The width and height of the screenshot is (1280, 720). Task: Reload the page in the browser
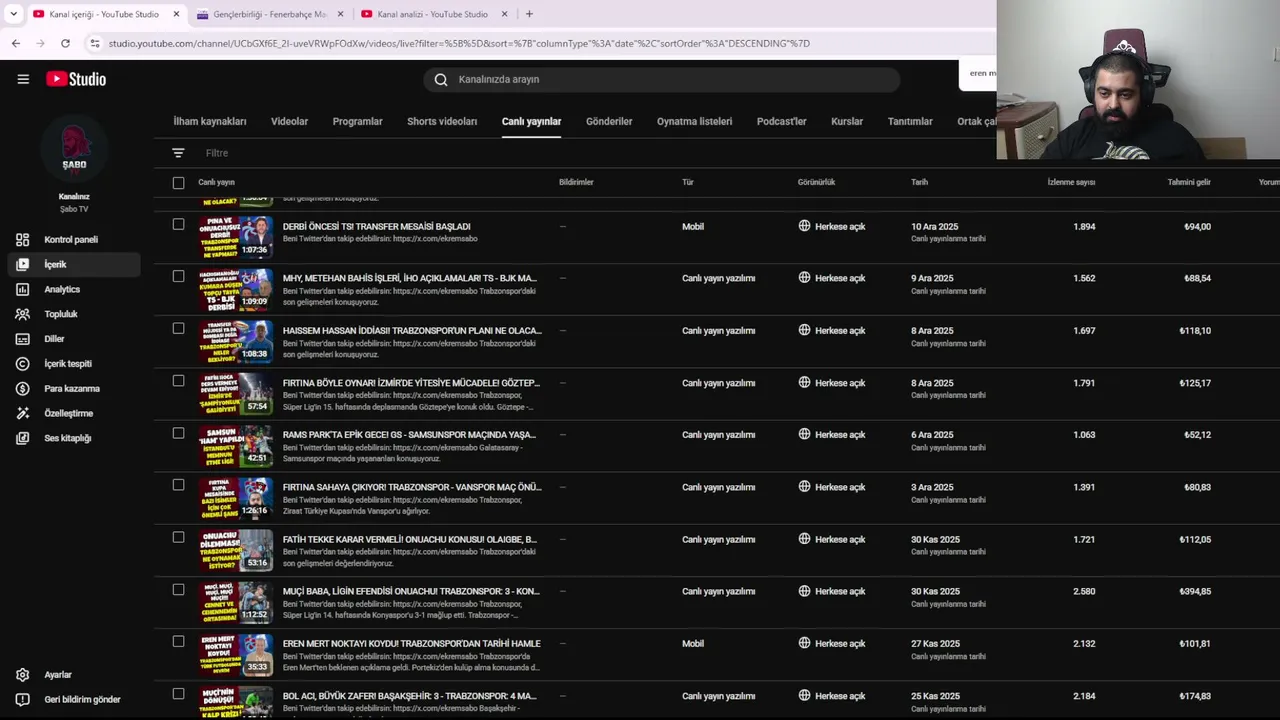tap(65, 43)
